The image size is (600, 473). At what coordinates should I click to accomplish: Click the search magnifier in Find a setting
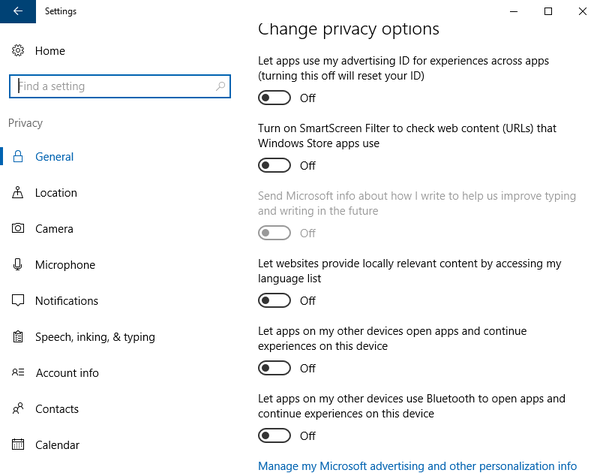point(220,86)
